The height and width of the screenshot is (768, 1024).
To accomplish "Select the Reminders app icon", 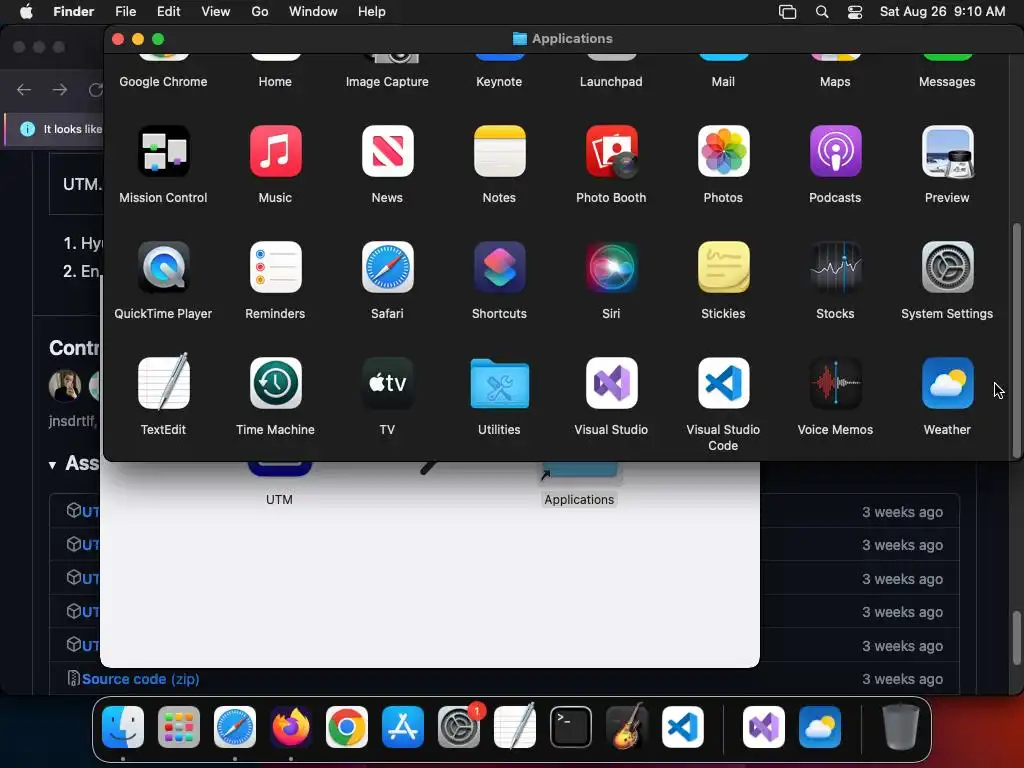I will 276,267.
